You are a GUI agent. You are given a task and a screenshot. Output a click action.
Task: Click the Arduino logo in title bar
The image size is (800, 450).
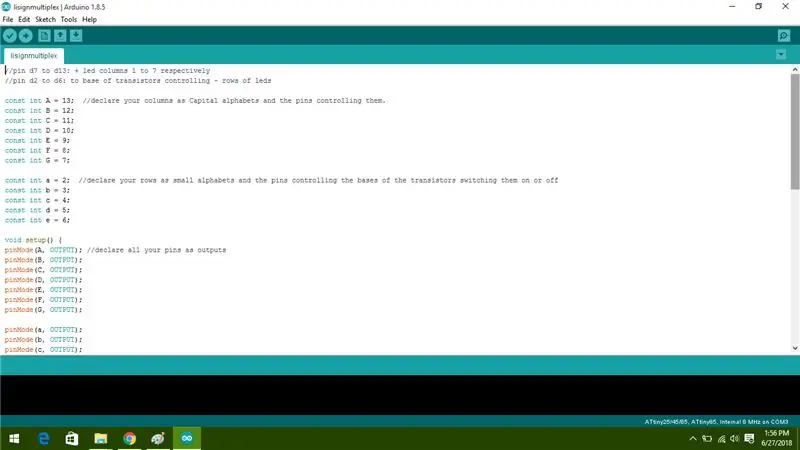click(6, 7)
